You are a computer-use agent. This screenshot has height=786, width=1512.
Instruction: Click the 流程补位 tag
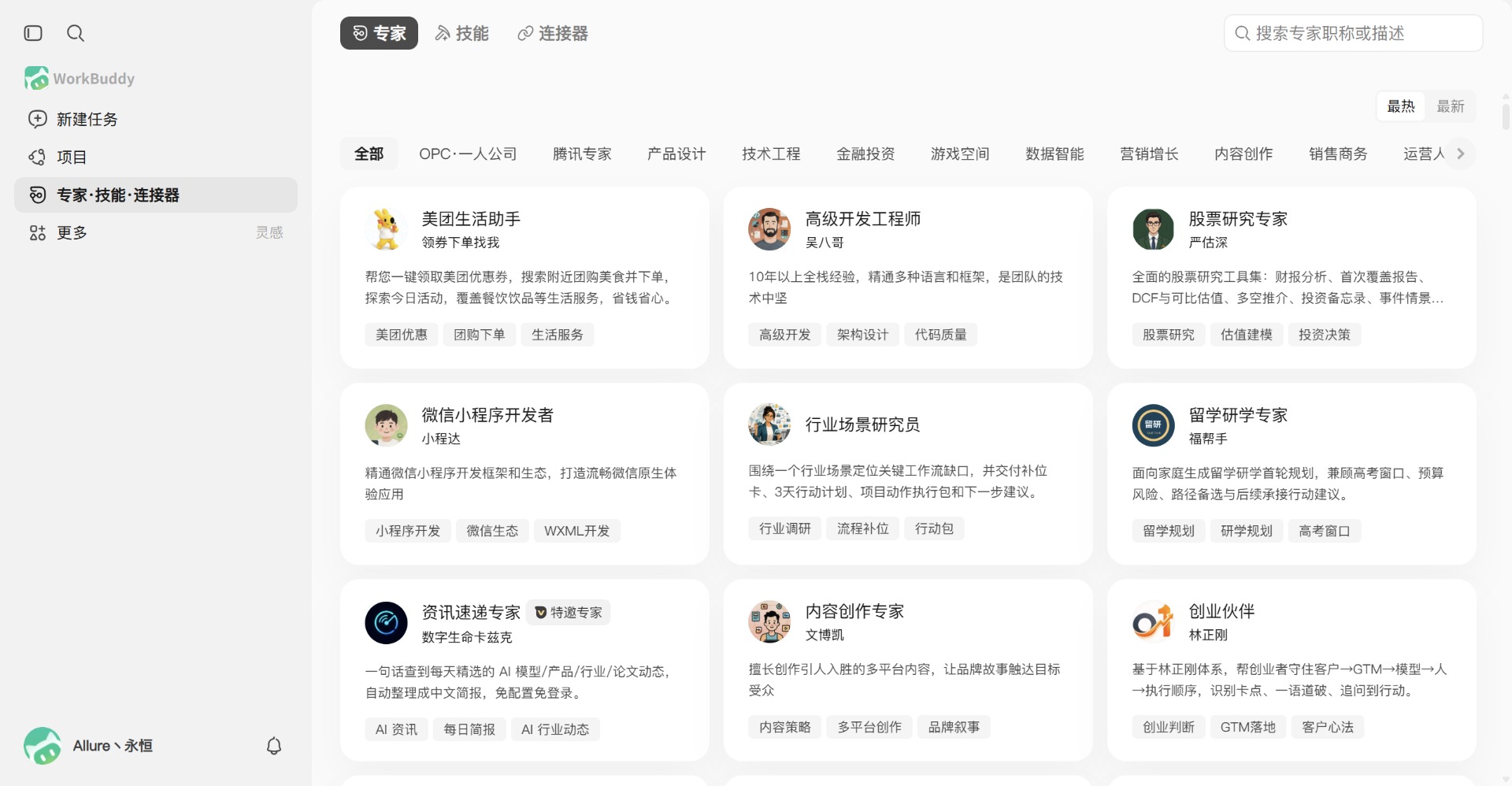[863, 528]
